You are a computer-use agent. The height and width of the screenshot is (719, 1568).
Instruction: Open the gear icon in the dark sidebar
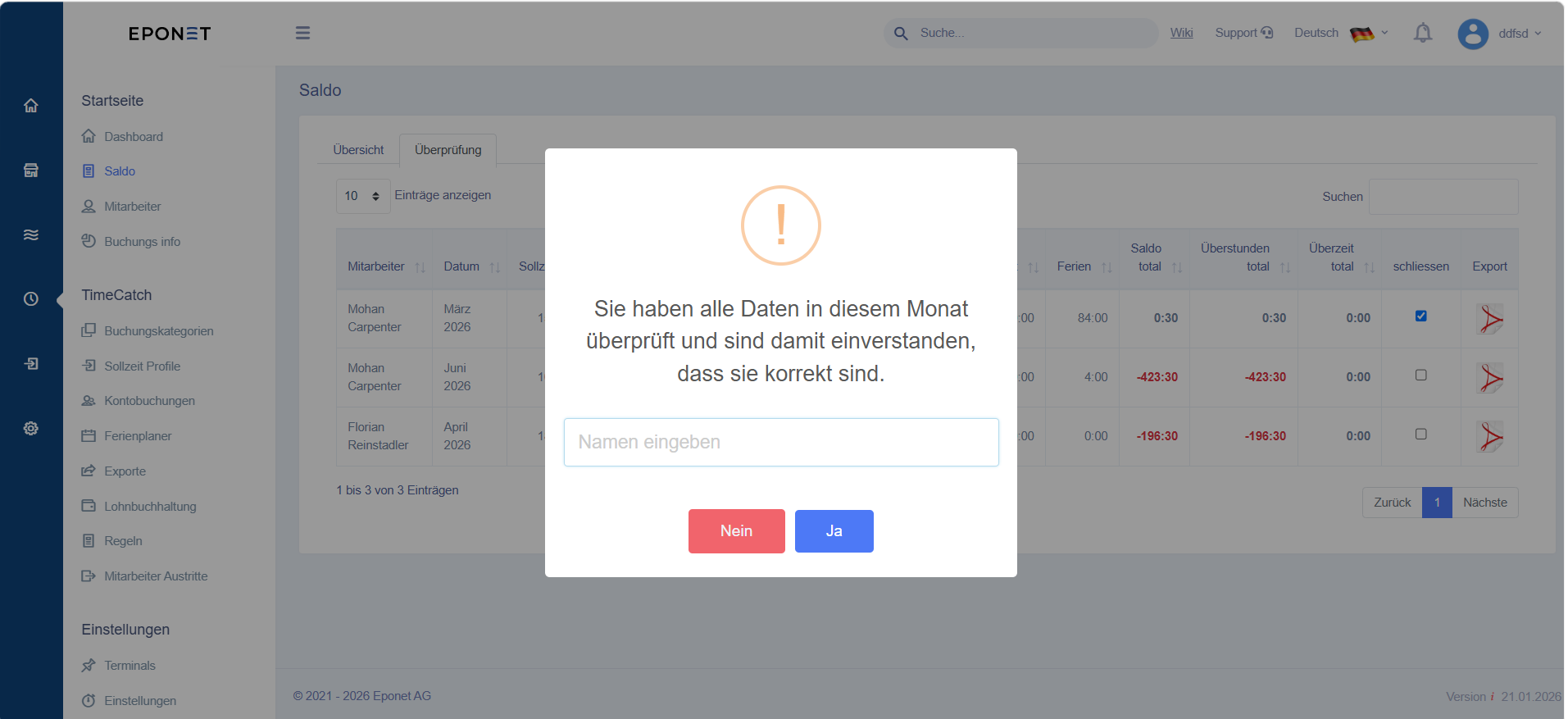(31, 429)
